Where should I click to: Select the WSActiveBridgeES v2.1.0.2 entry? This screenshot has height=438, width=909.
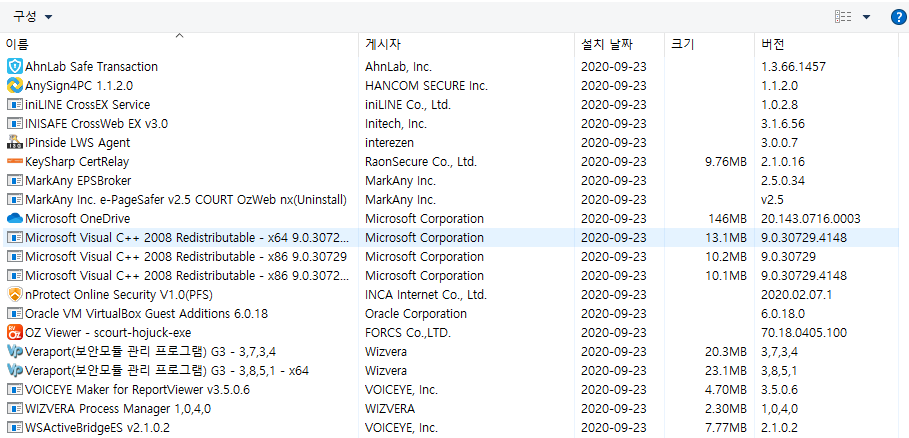pyautogui.click(x=451, y=428)
